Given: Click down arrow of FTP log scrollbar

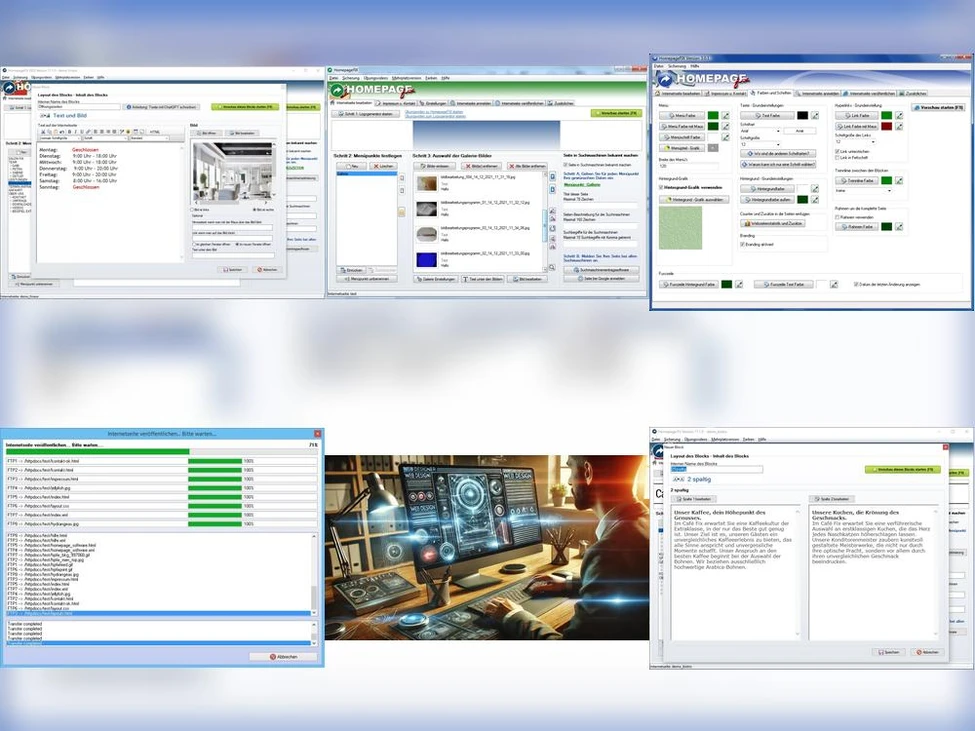Looking at the screenshot, I should [x=313, y=613].
